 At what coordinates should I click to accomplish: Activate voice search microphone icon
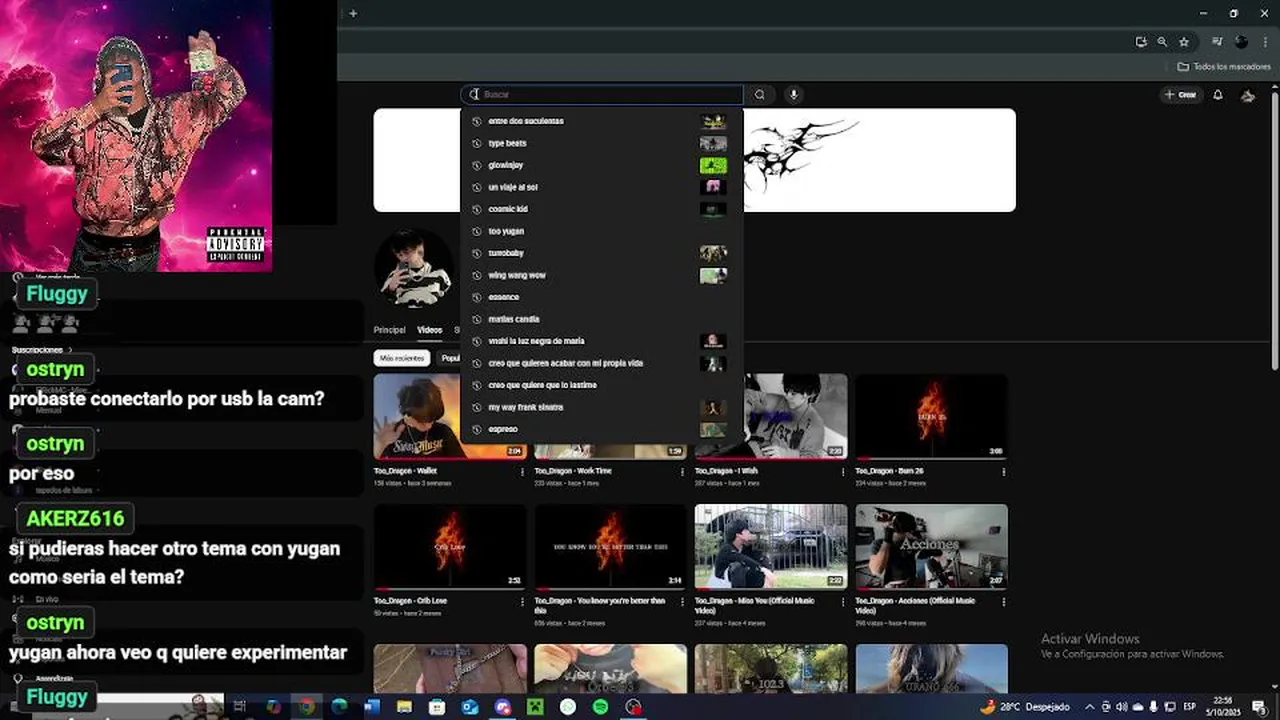[x=793, y=95]
